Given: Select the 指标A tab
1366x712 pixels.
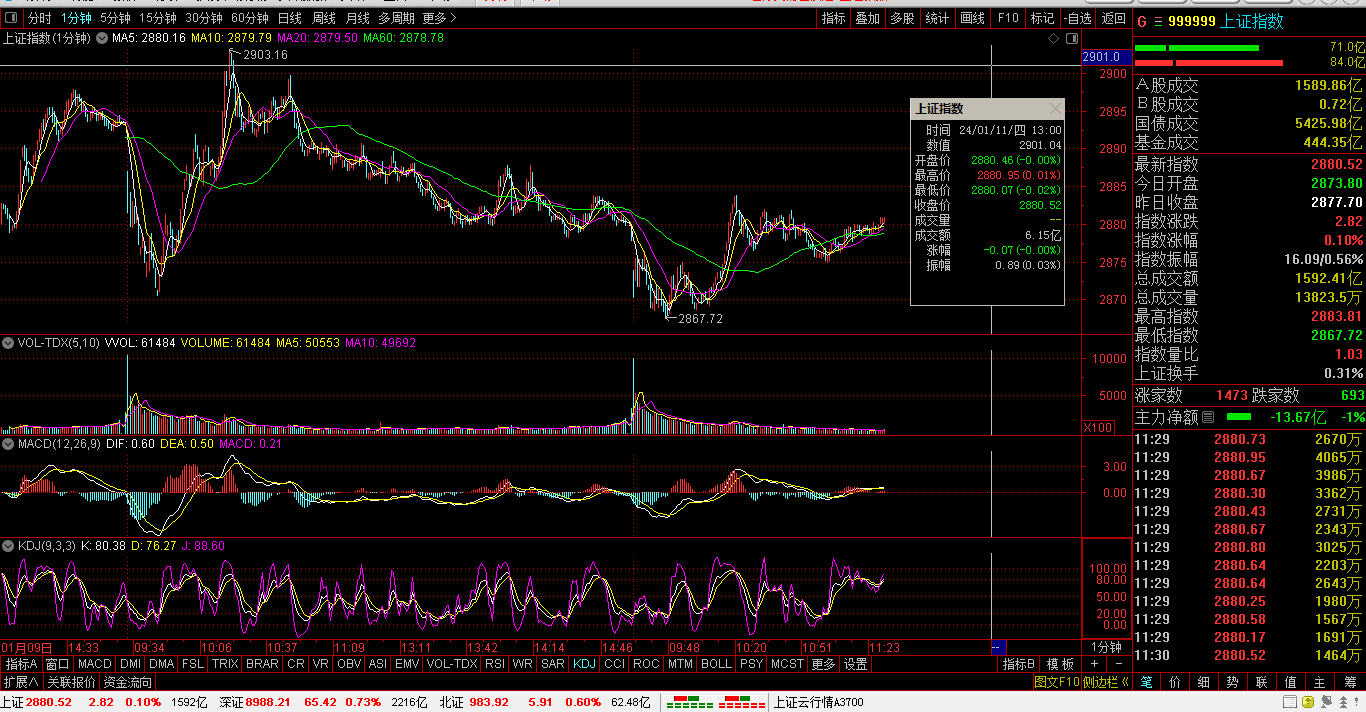Looking at the screenshot, I should point(21,664).
